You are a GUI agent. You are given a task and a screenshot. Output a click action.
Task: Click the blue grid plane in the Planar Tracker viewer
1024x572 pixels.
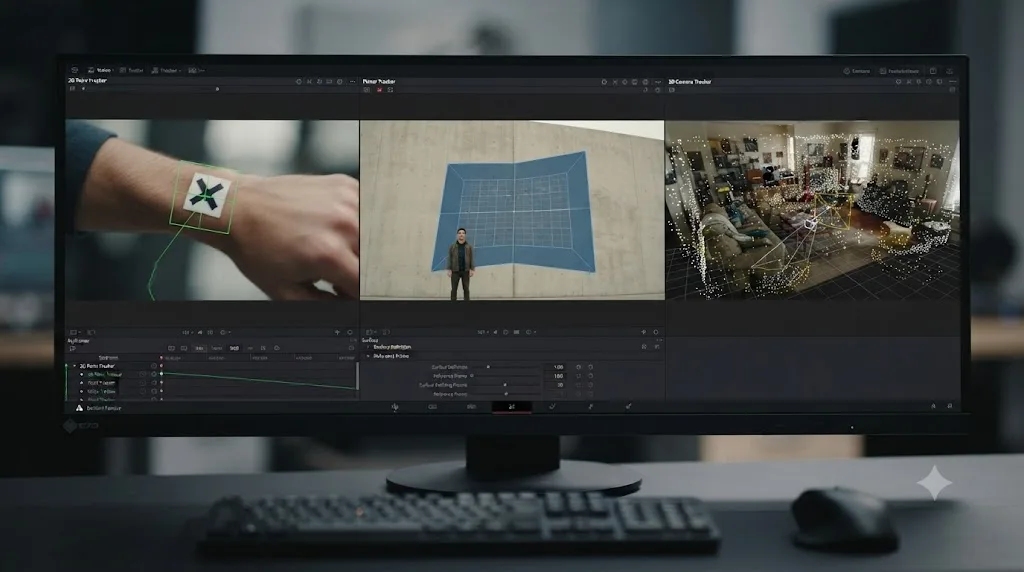click(513, 212)
